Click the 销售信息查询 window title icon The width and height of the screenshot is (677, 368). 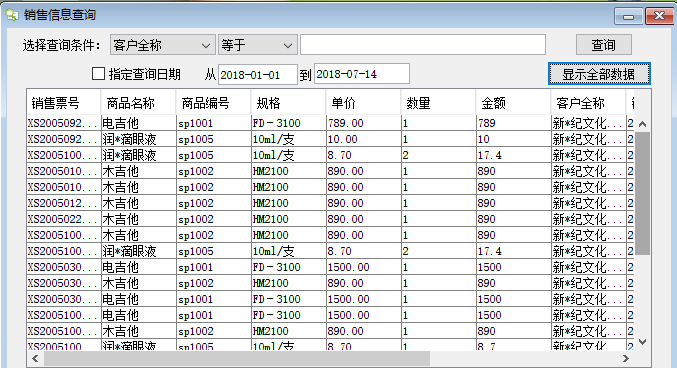pos(12,15)
